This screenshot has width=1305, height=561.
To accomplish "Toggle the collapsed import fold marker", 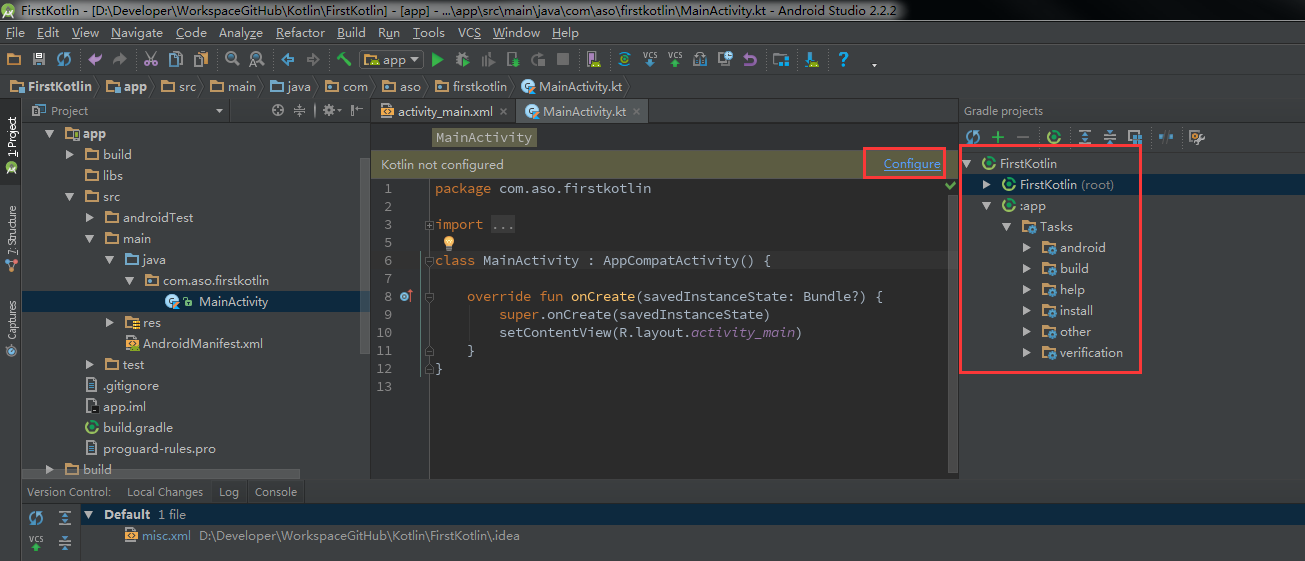I will pyautogui.click(x=430, y=225).
